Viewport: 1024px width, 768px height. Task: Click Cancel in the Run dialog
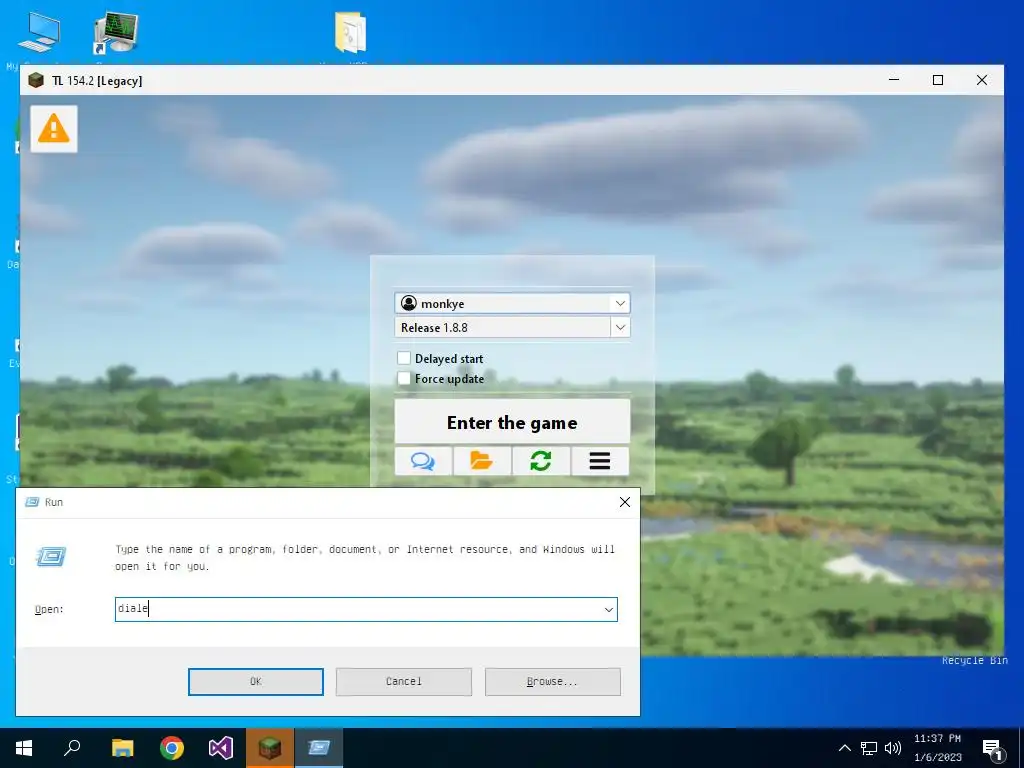pos(404,681)
